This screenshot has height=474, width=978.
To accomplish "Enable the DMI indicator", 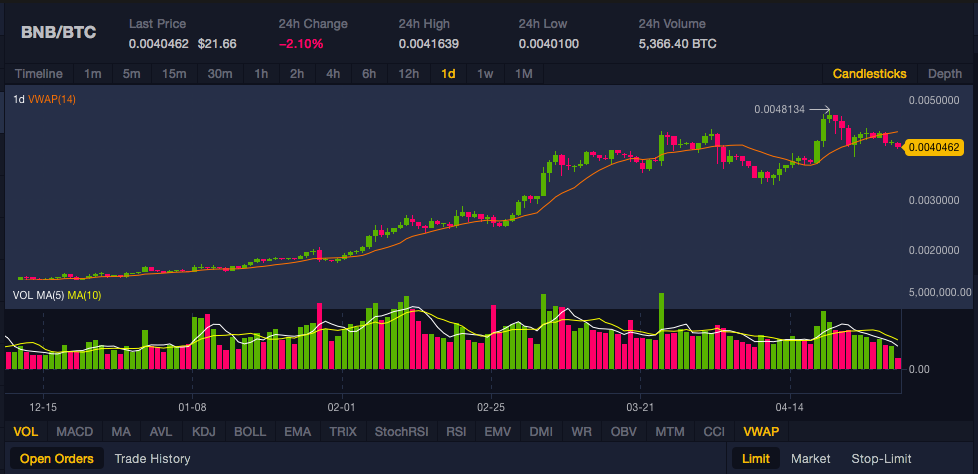I will pyautogui.click(x=540, y=432).
